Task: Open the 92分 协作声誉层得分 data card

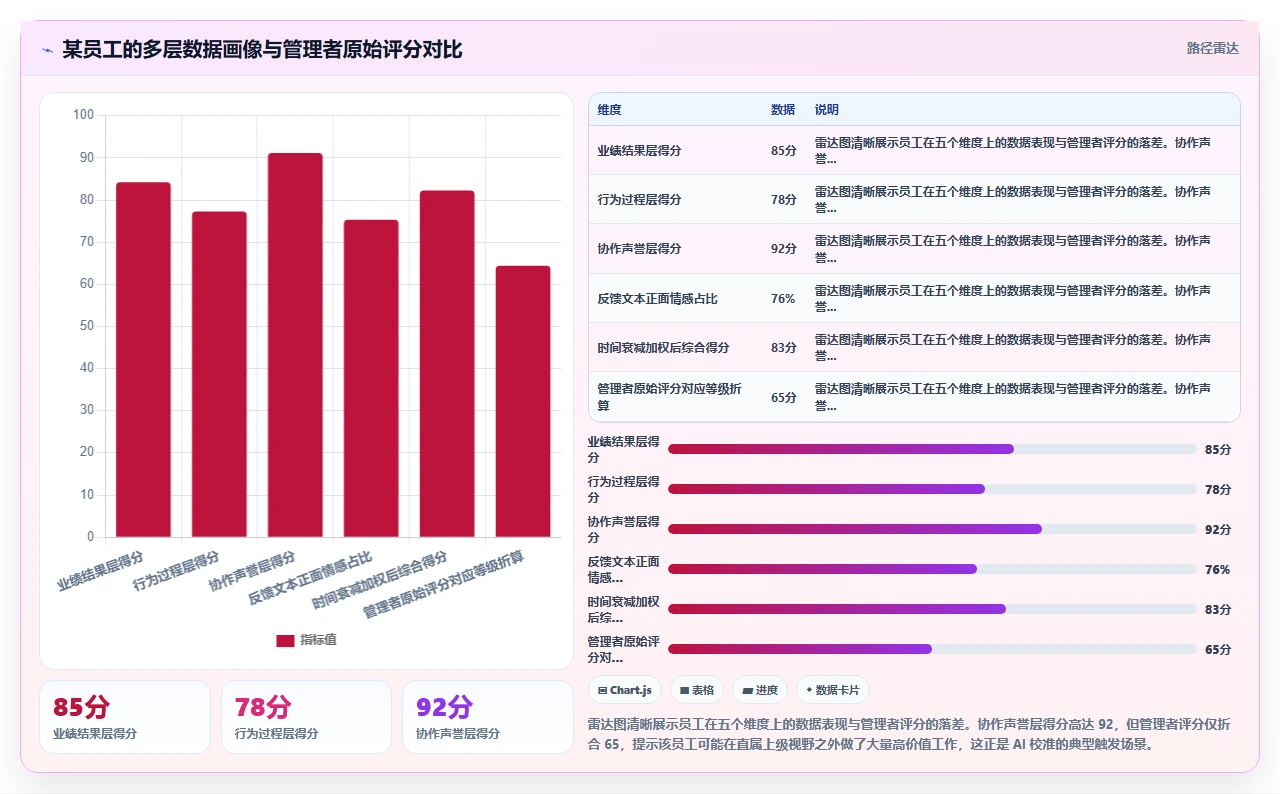Action: click(x=488, y=717)
